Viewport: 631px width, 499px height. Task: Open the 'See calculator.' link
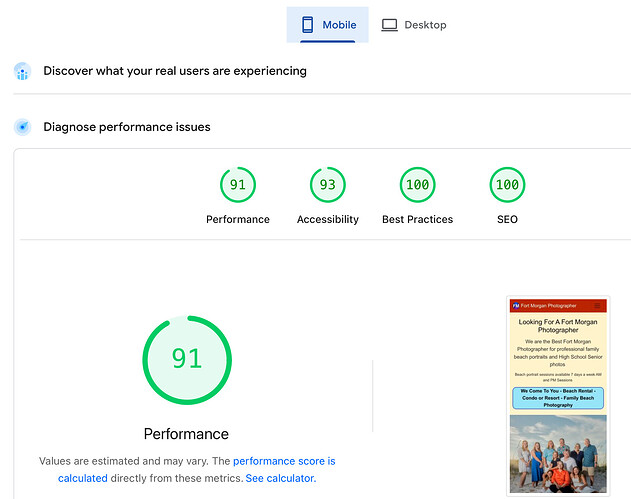pos(281,478)
